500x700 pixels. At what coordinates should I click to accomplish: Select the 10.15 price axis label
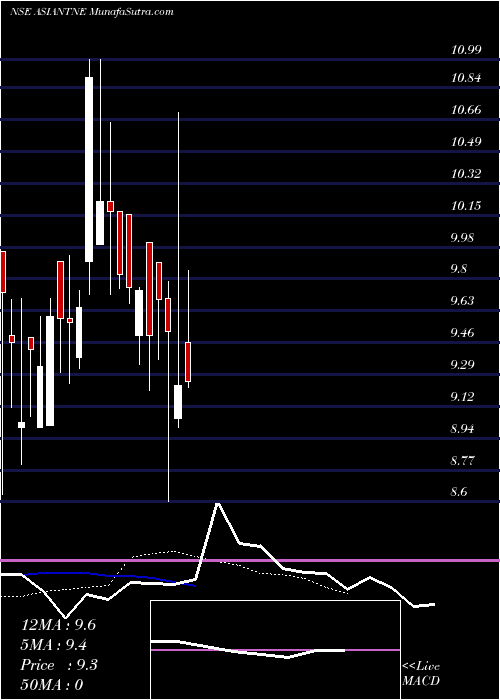coord(466,206)
